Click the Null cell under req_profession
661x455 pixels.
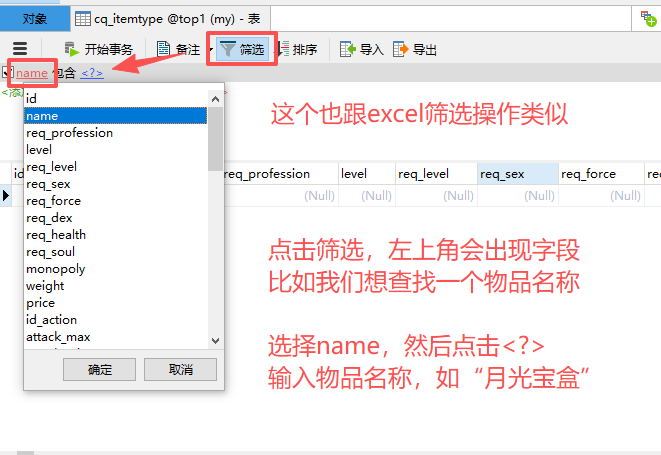coord(280,196)
